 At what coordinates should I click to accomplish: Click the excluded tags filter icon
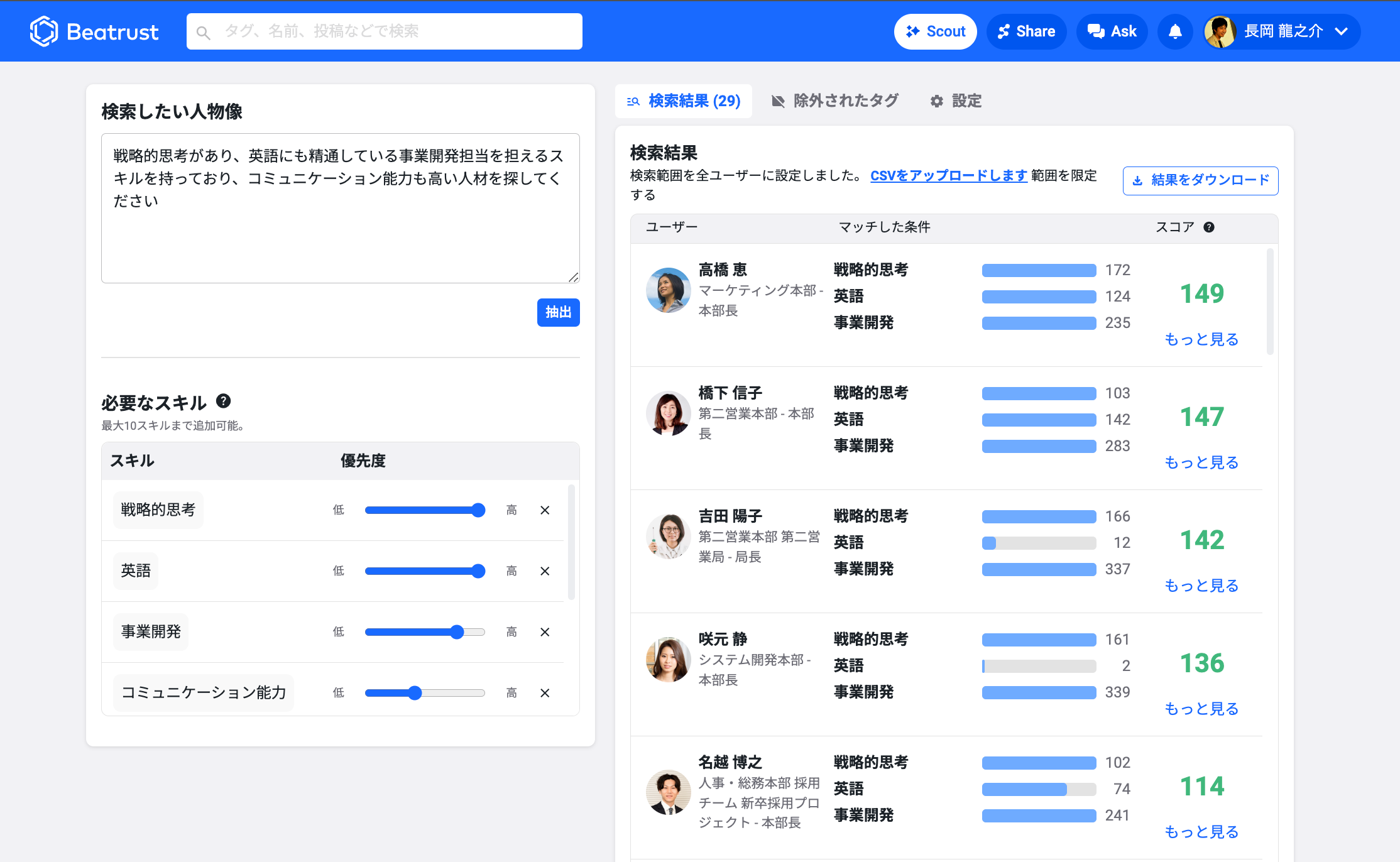pyautogui.click(x=776, y=101)
